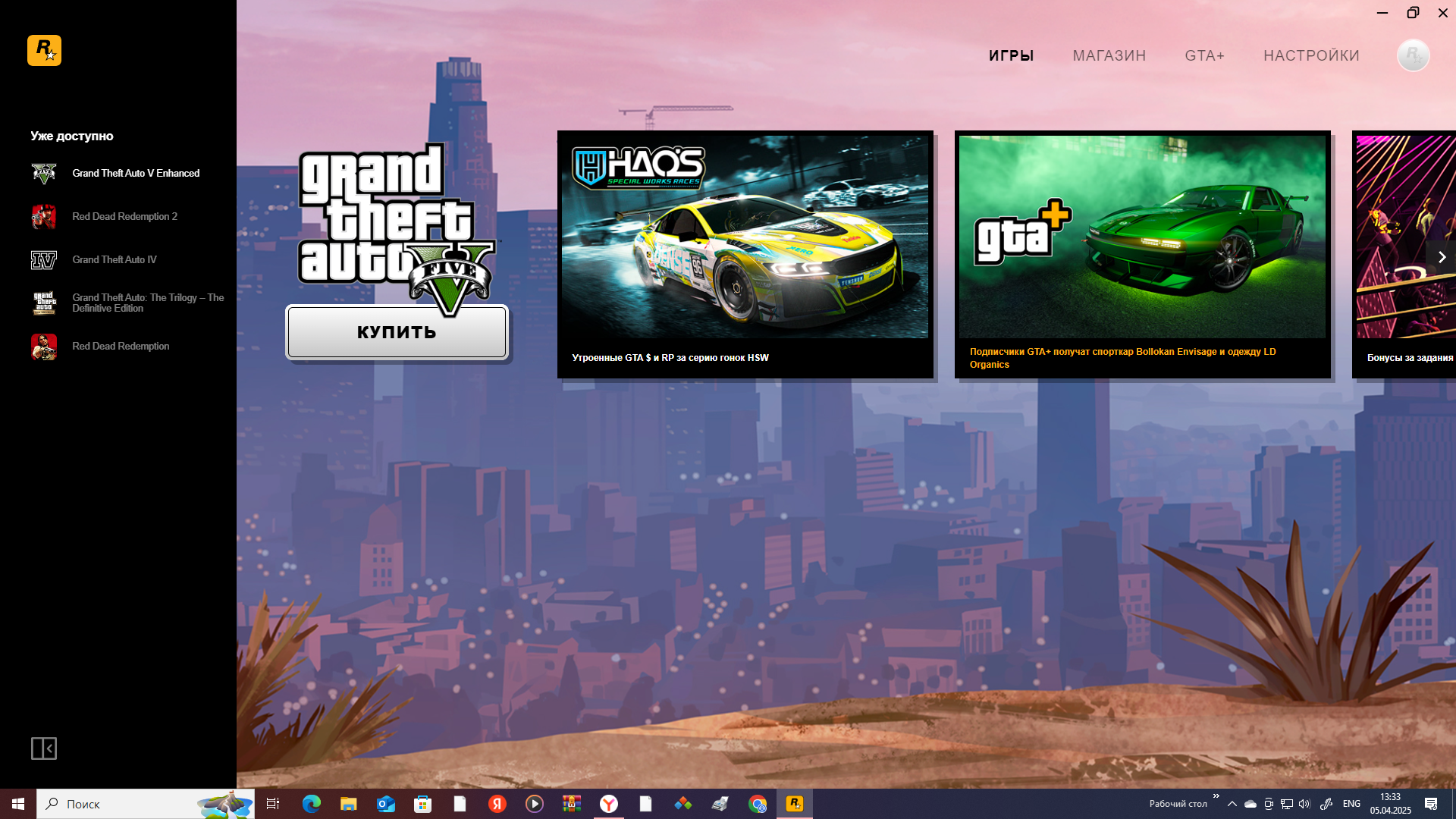
Task: Open the red Yandex icon on taskbar
Action: coord(497,804)
